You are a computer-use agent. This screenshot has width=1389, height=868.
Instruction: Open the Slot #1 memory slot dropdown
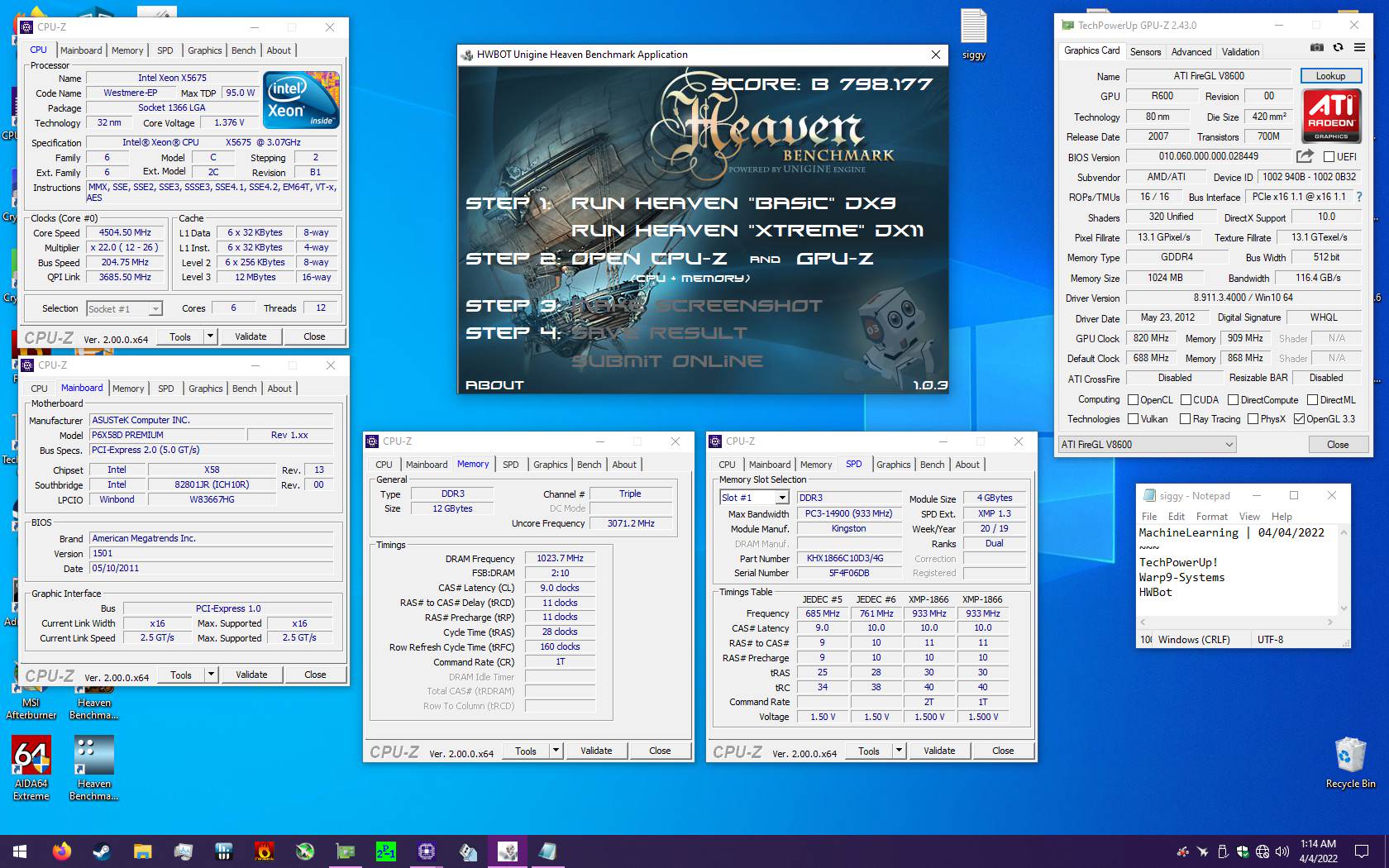[x=754, y=498]
